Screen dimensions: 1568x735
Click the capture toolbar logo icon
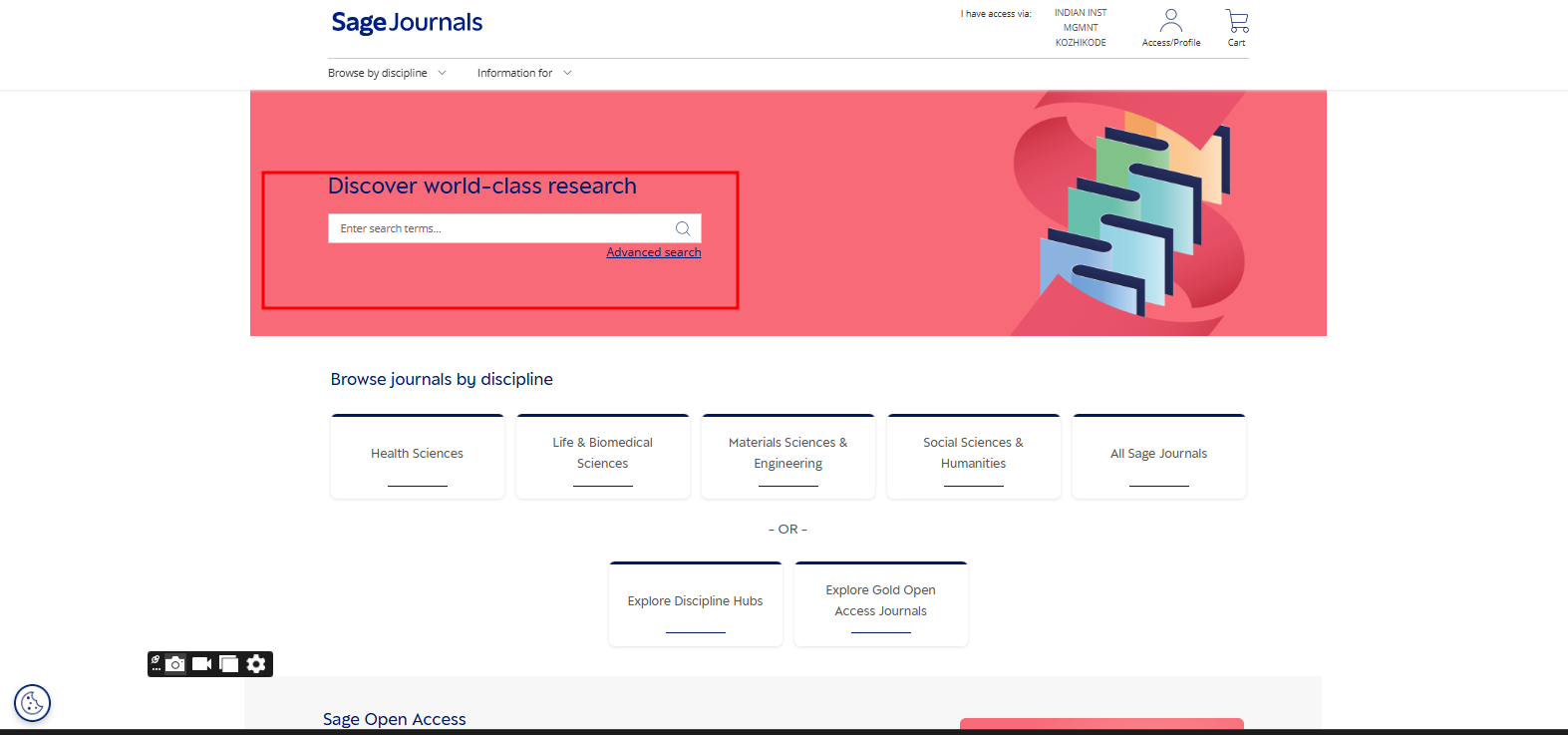click(156, 663)
